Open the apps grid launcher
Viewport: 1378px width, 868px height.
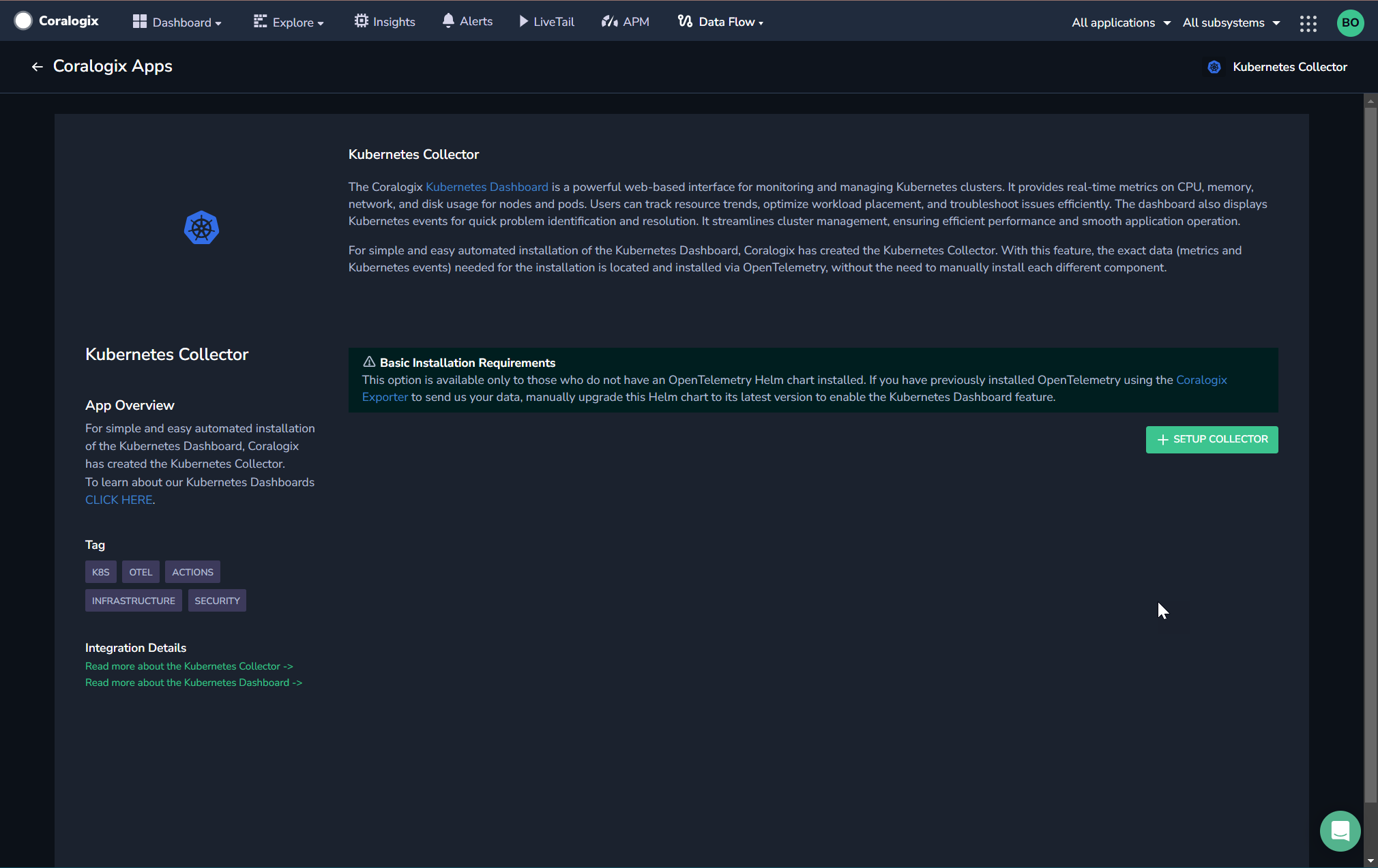[x=1308, y=23]
